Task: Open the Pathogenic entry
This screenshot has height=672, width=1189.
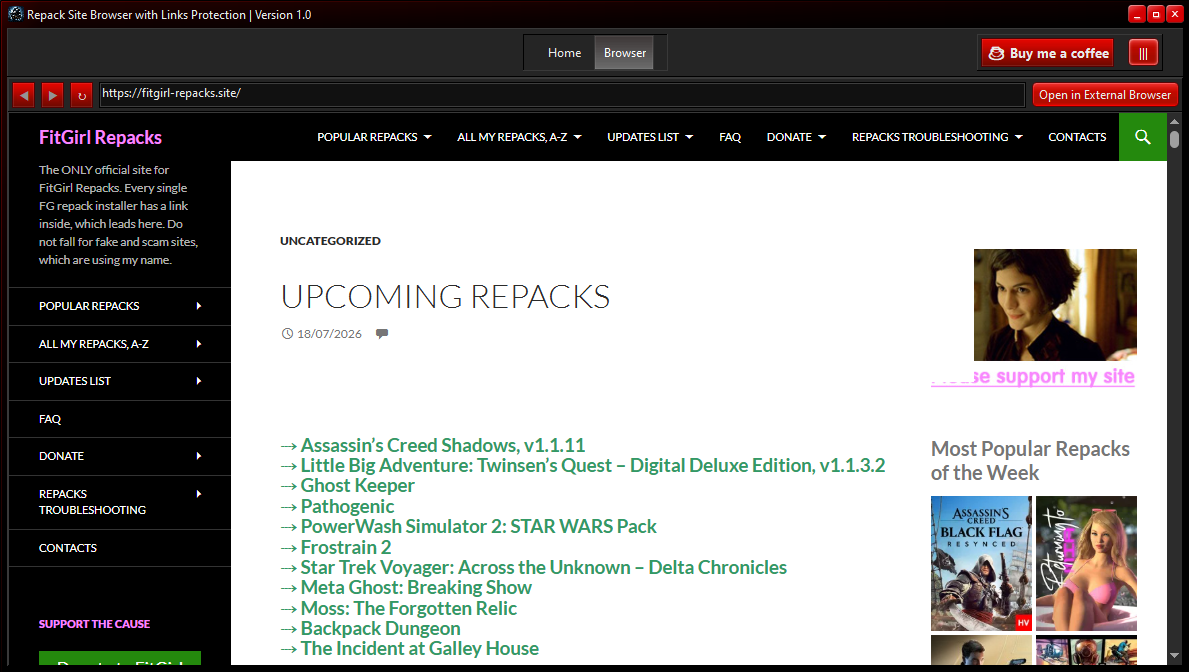Action: click(347, 507)
